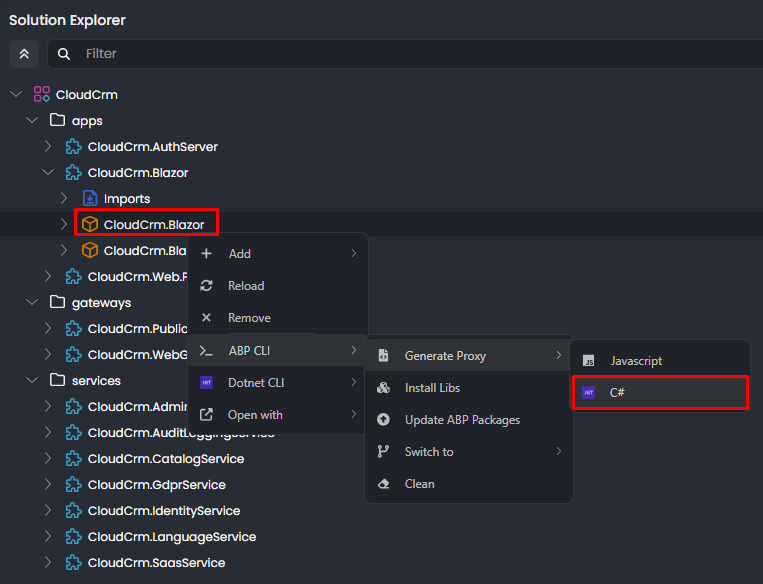Expand the CloudCrm.CatalogService tree node
Screen dimensions: 763x584
(x=47, y=458)
